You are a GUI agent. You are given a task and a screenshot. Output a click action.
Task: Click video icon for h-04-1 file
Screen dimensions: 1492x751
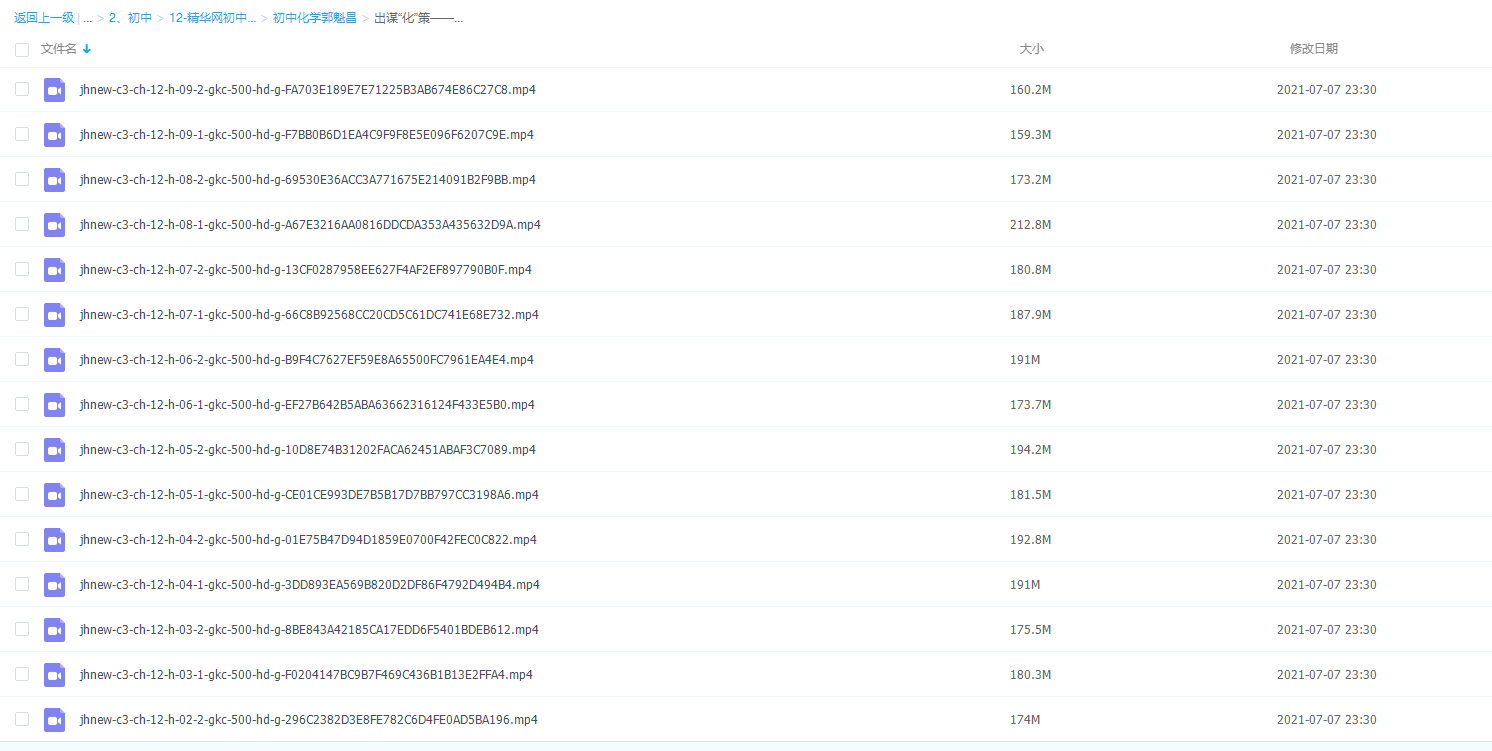click(54, 585)
